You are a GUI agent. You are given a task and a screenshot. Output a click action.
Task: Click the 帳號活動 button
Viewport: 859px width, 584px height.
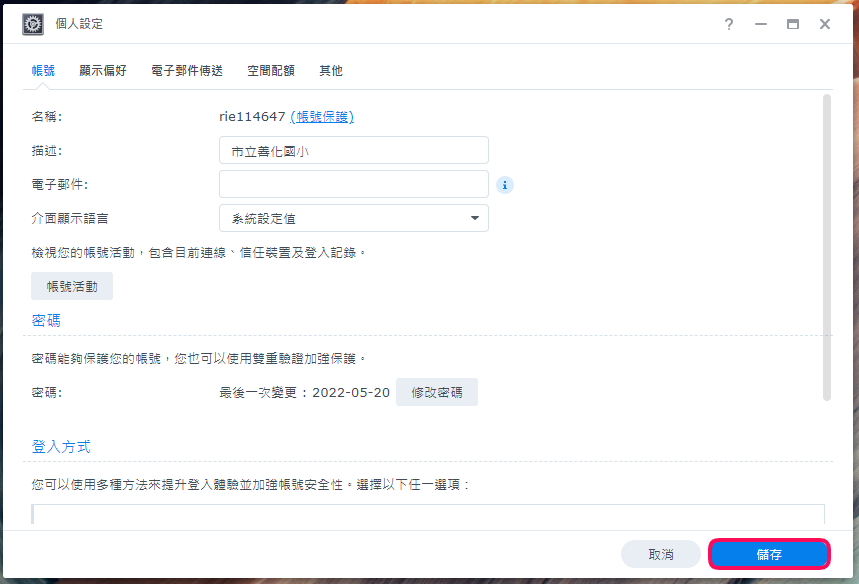(72, 286)
